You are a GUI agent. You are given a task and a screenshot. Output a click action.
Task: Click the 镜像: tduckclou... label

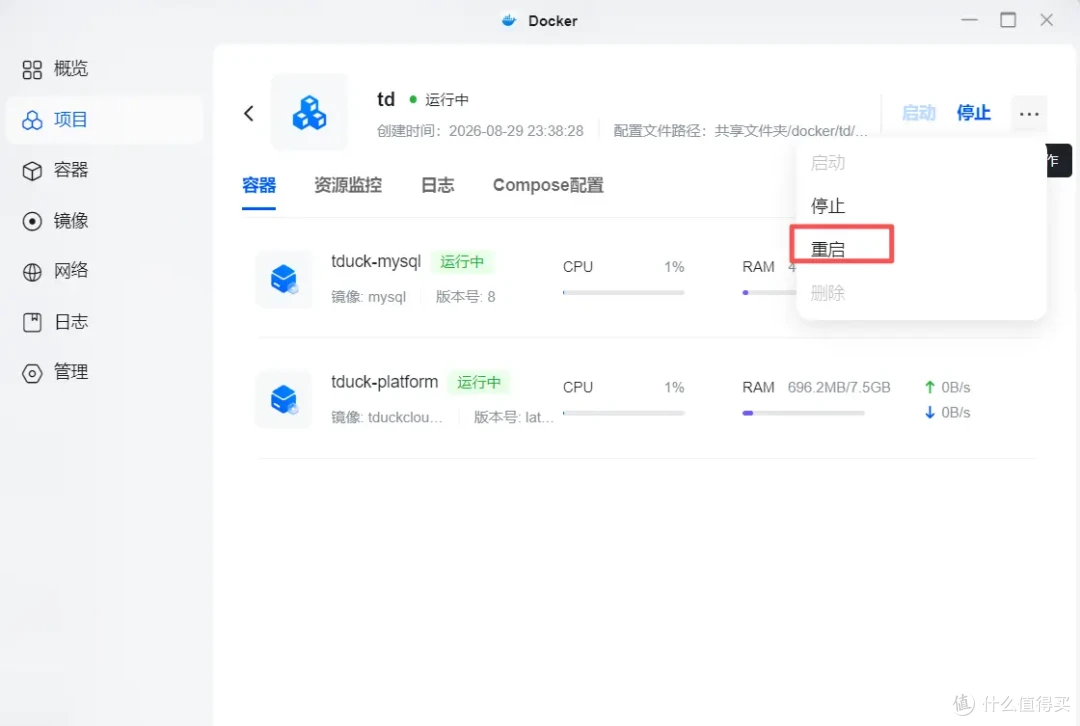pyautogui.click(x=386, y=417)
